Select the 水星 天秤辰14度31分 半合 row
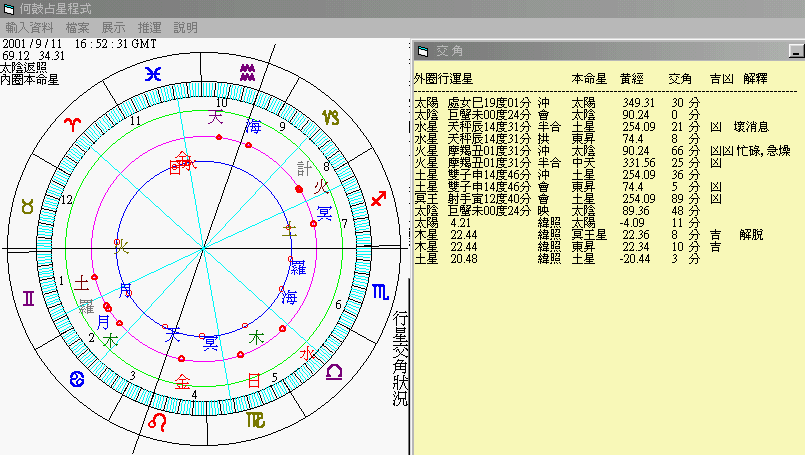805x455 pixels. [x=591, y=127]
